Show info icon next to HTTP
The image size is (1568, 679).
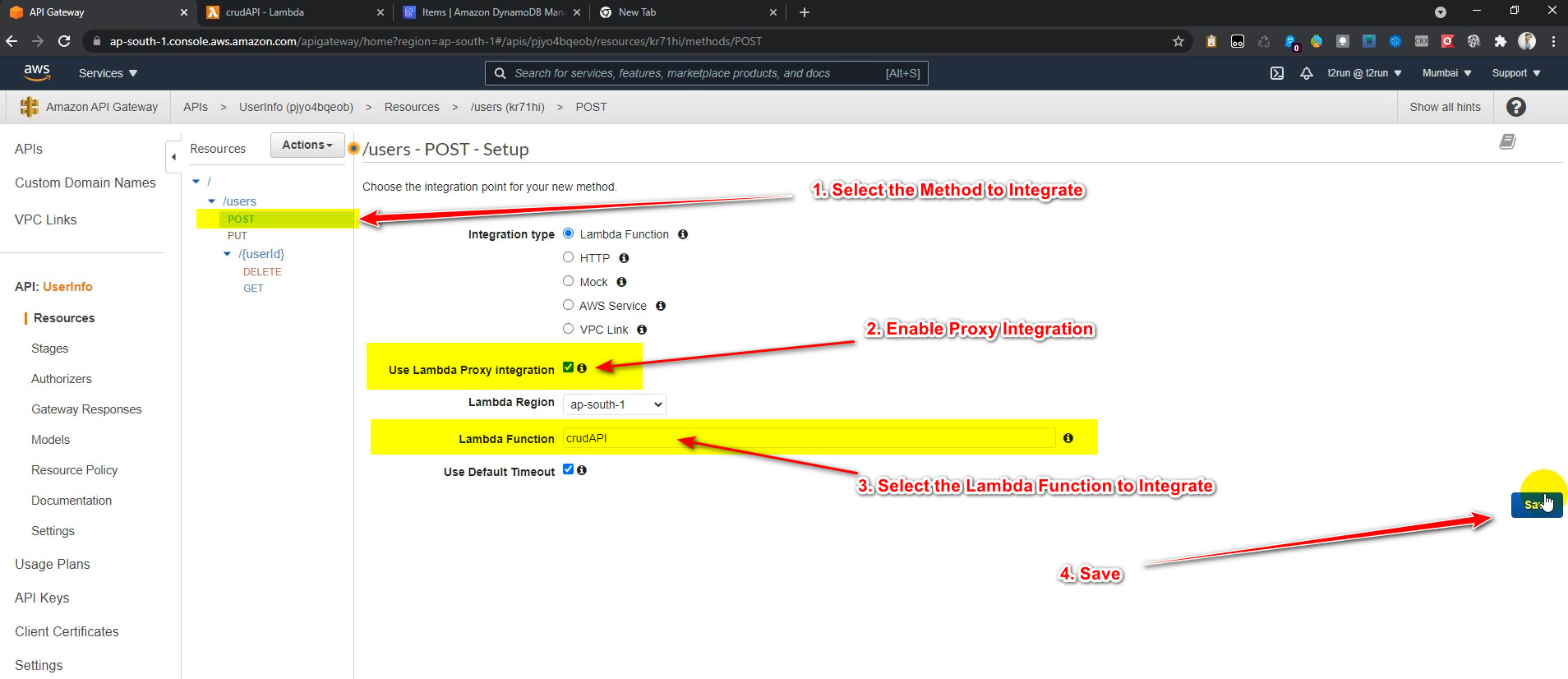pyautogui.click(x=624, y=258)
